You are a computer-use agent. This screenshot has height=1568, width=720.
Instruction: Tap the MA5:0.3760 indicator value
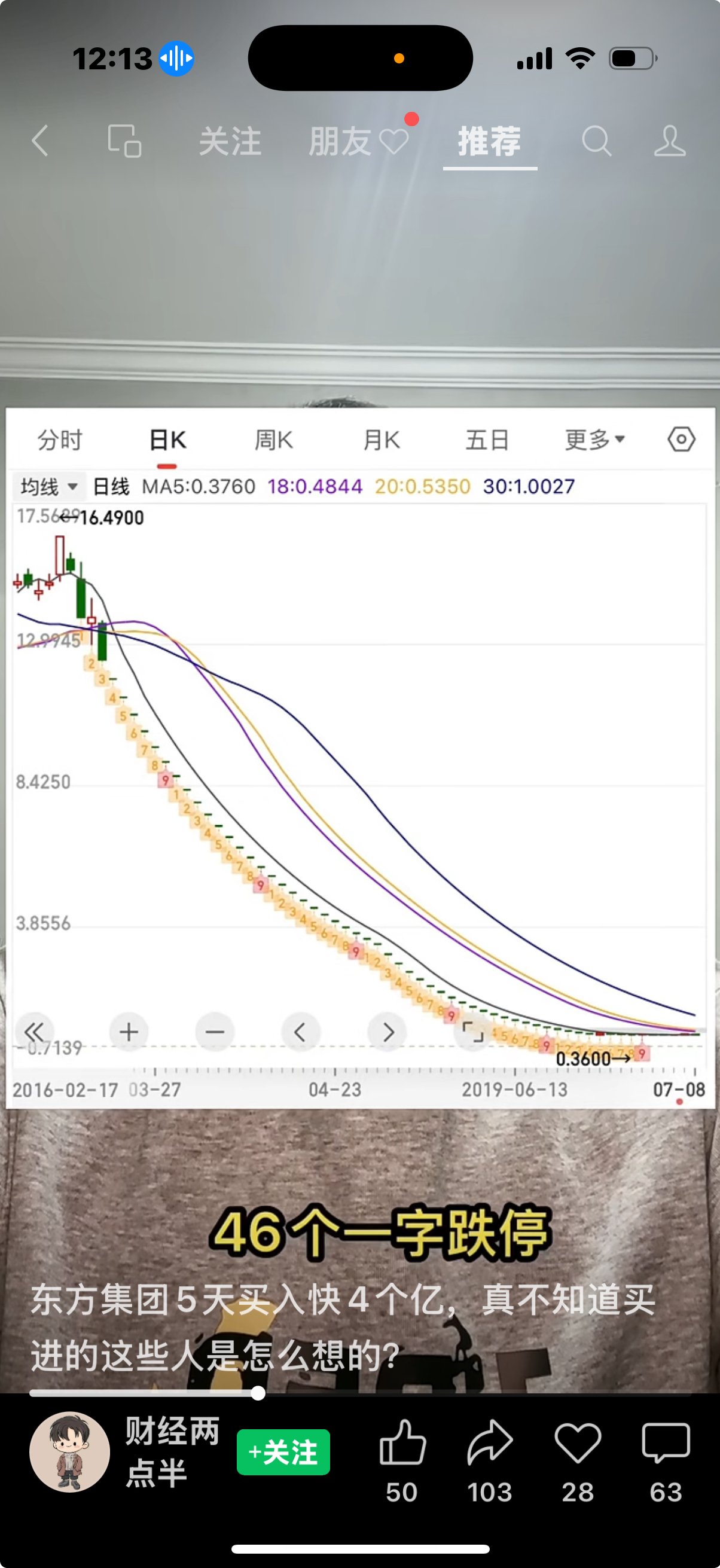199,486
